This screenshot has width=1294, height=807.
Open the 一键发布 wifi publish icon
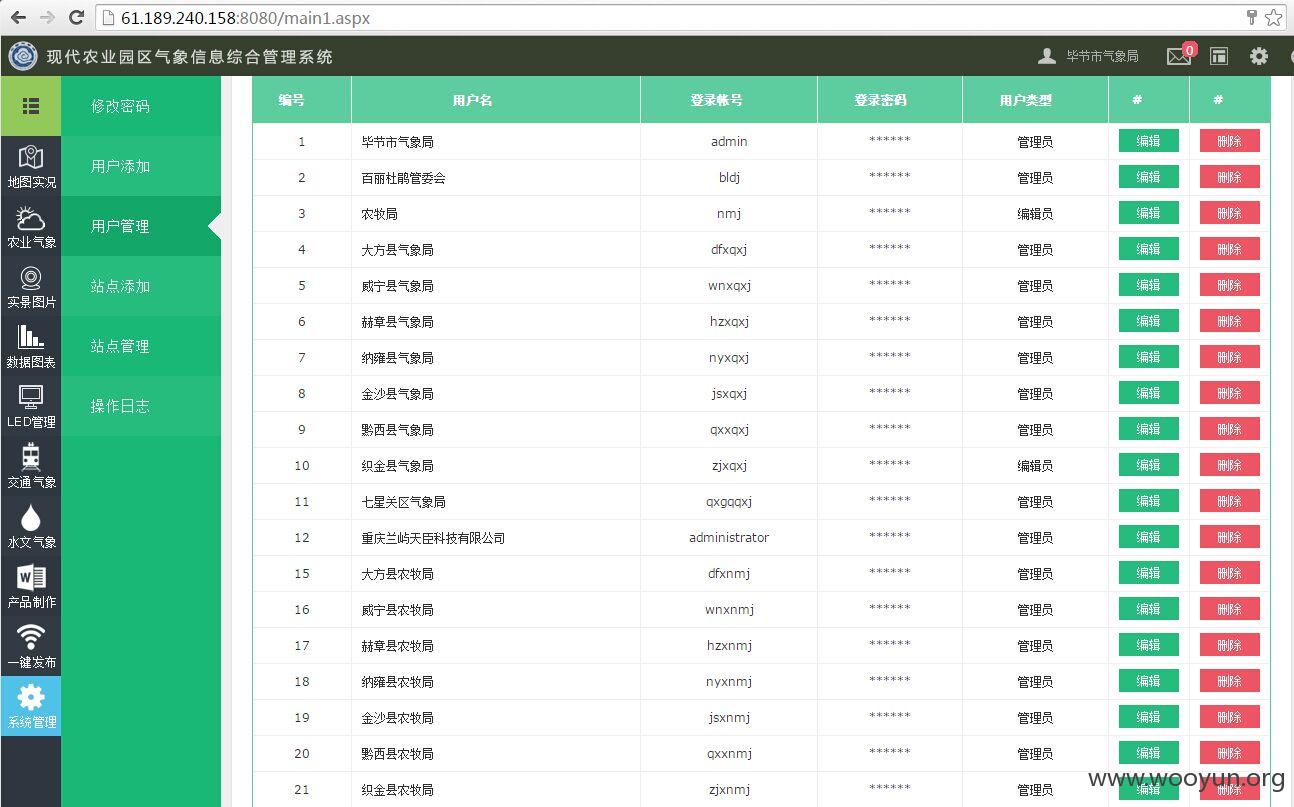click(31, 646)
